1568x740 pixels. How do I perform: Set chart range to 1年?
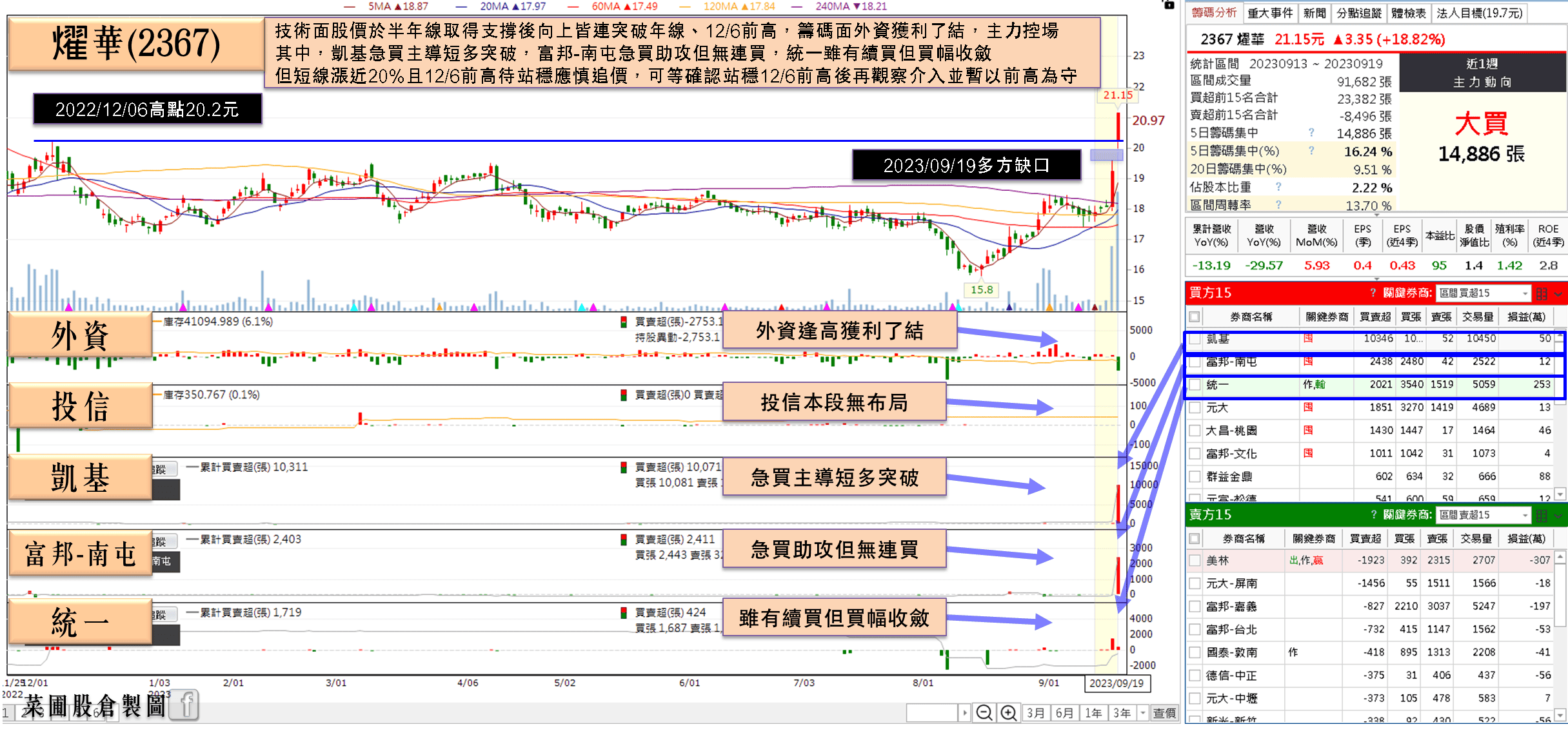click(x=1093, y=713)
